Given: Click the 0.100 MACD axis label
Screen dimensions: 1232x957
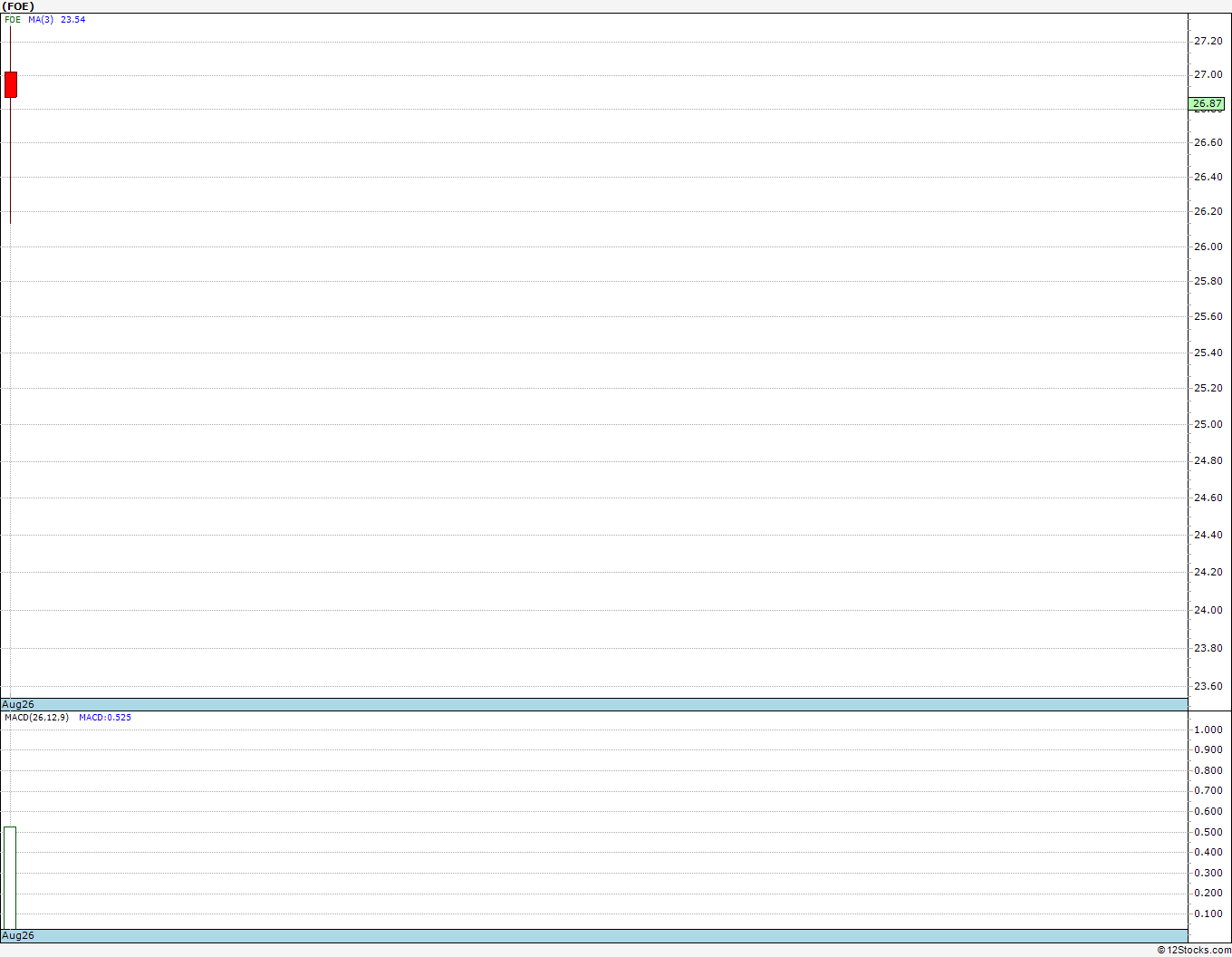Looking at the screenshot, I should click(1208, 913).
